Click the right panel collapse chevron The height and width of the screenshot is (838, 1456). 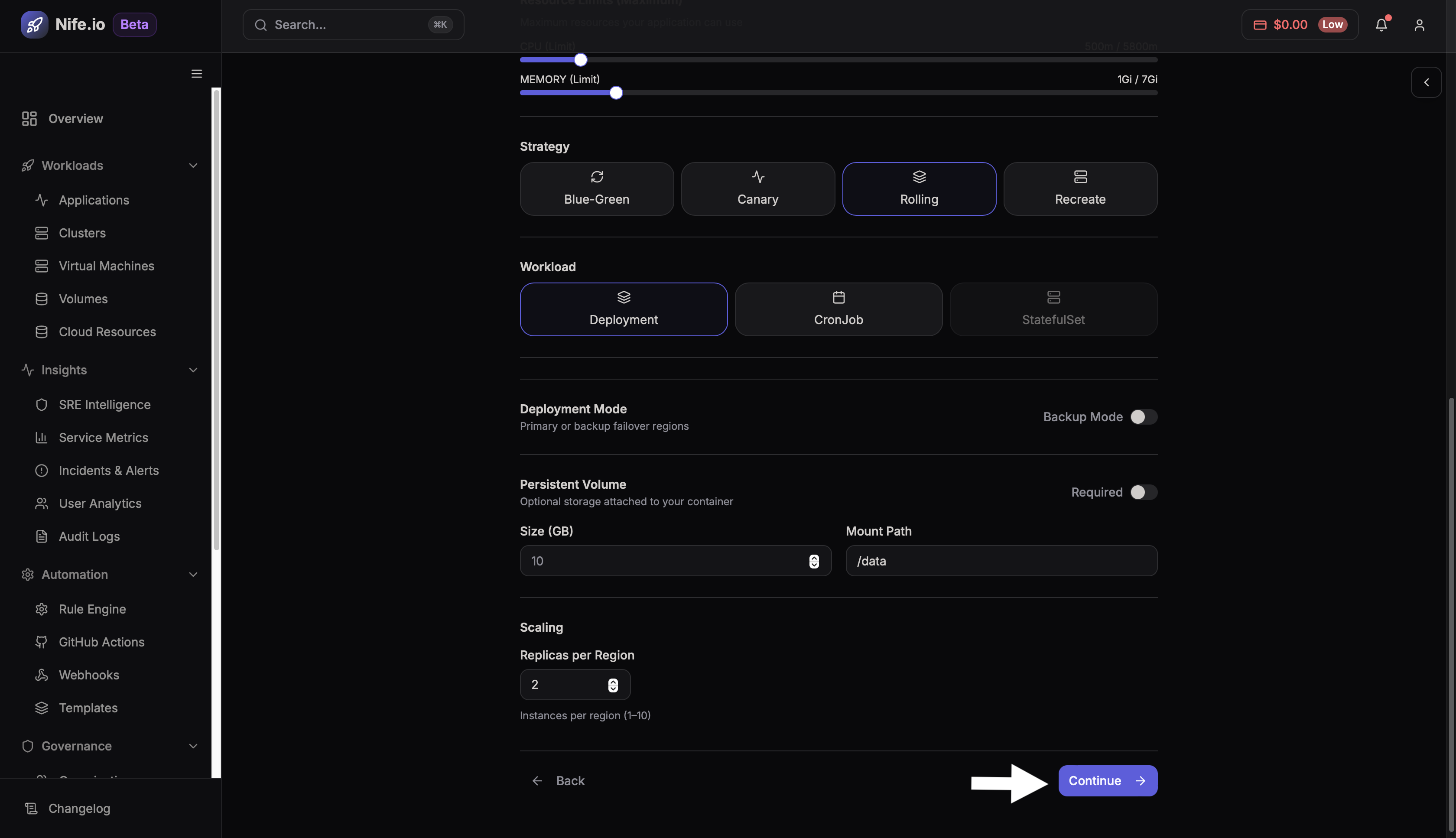1426,82
